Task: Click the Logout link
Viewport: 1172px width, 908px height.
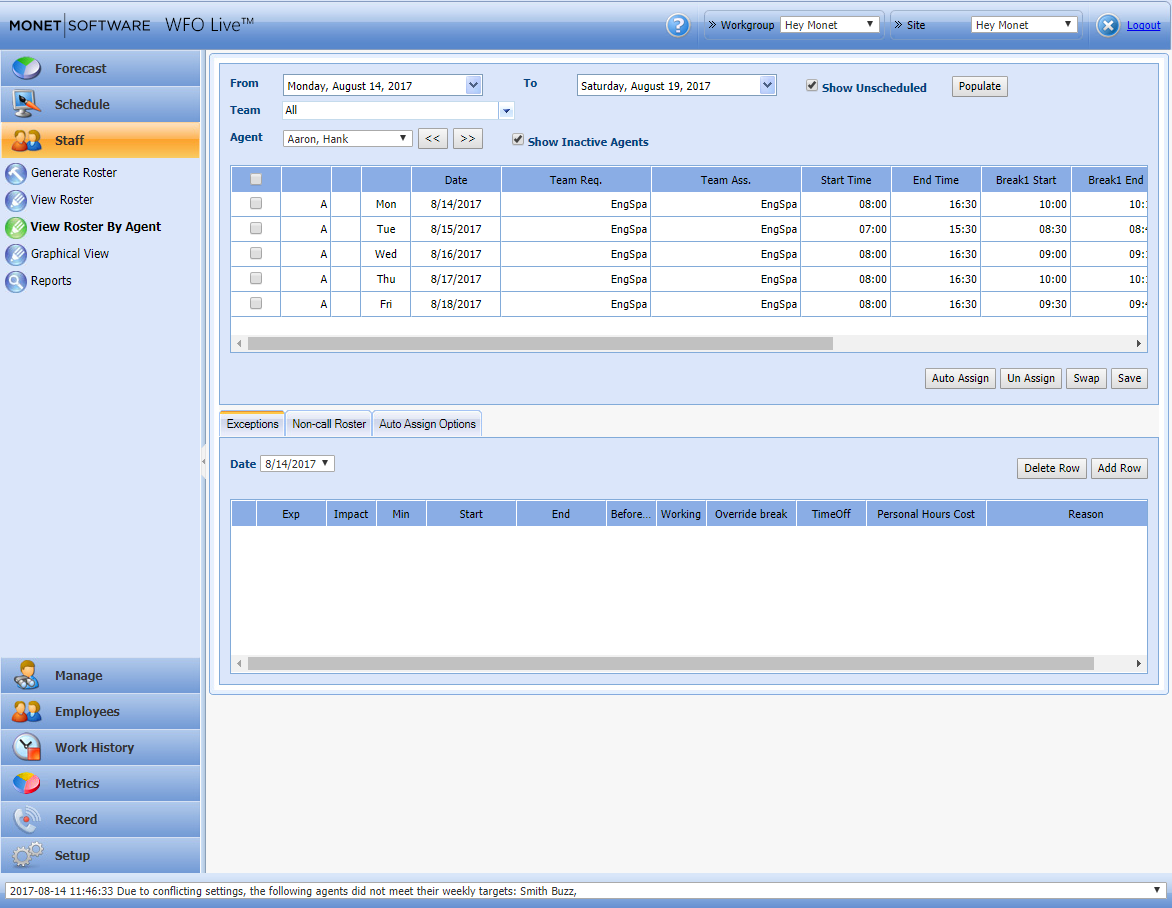Action: tap(1143, 26)
